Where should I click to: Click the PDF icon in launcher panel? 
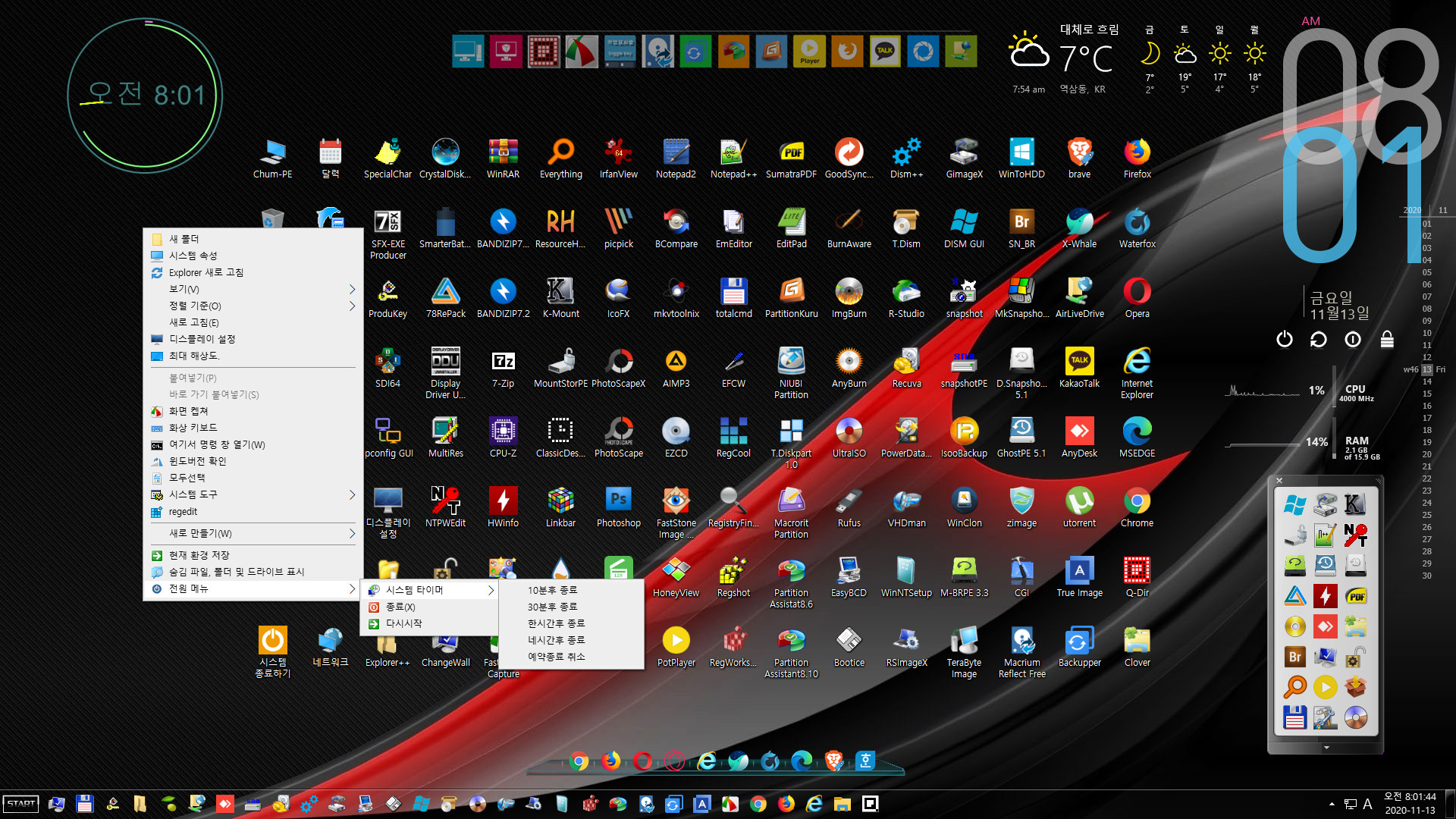point(1356,596)
